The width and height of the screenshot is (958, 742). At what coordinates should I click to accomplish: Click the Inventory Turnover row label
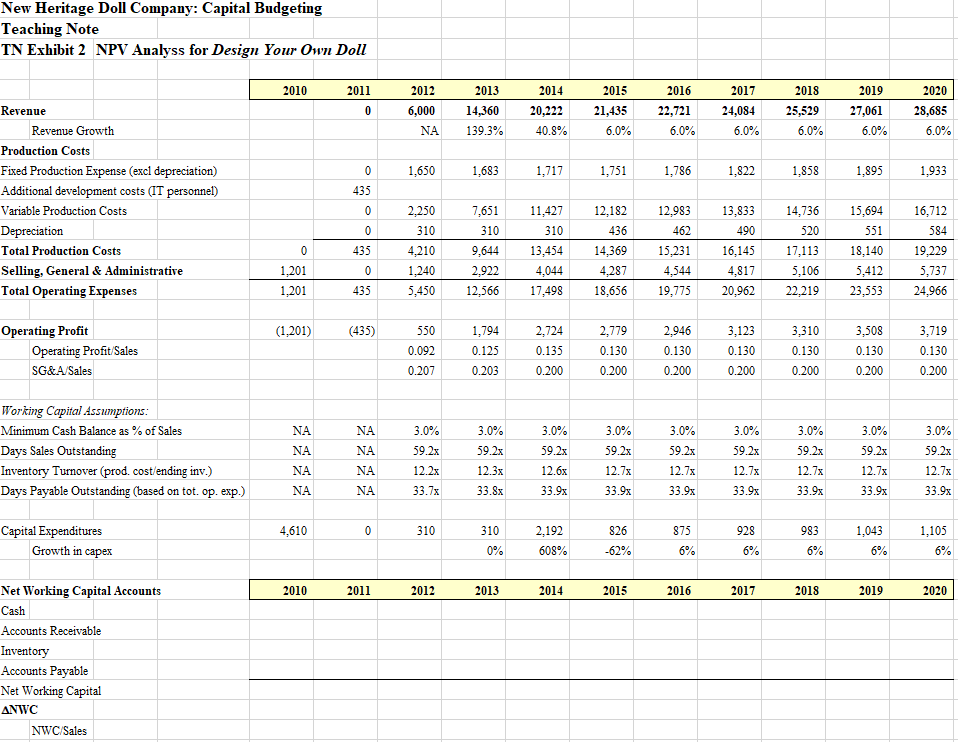[91, 470]
